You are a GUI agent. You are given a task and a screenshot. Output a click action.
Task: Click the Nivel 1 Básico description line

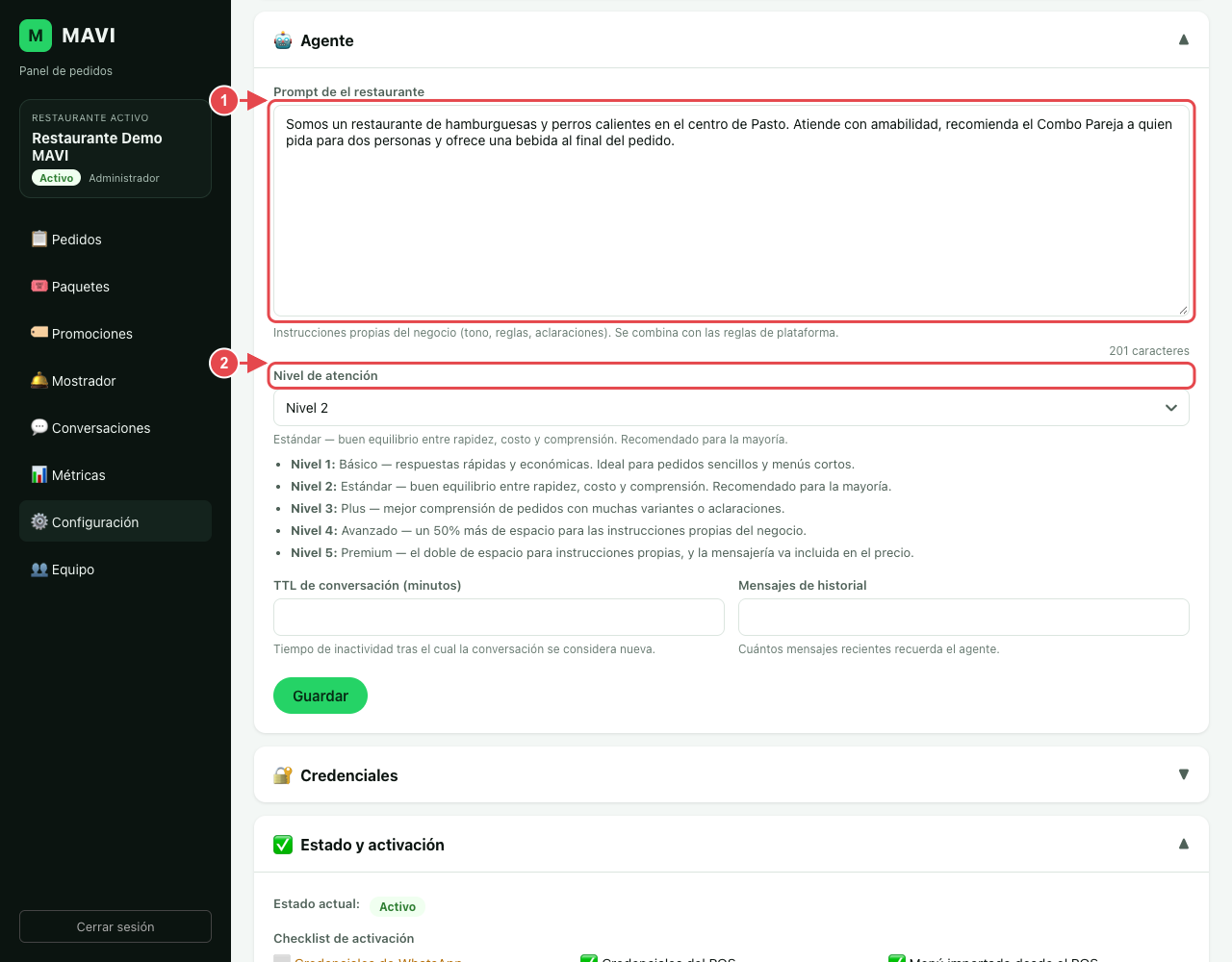(573, 464)
